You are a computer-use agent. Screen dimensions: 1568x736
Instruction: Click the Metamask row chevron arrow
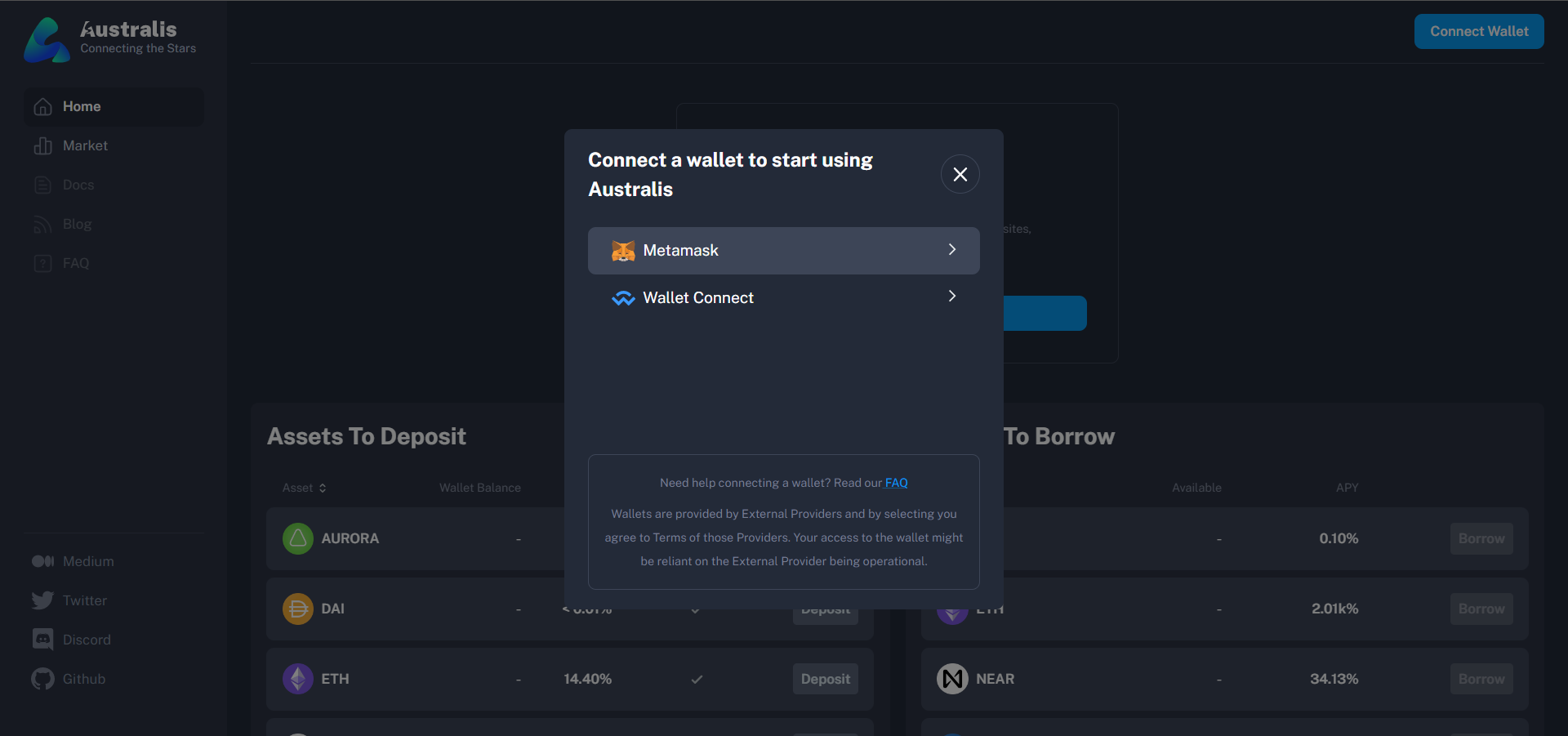click(x=952, y=249)
